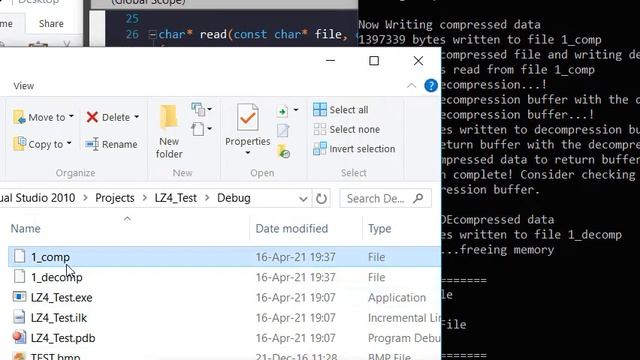640x360 pixels.
Task: Sort by the Date modified column header
Action: coord(291,229)
